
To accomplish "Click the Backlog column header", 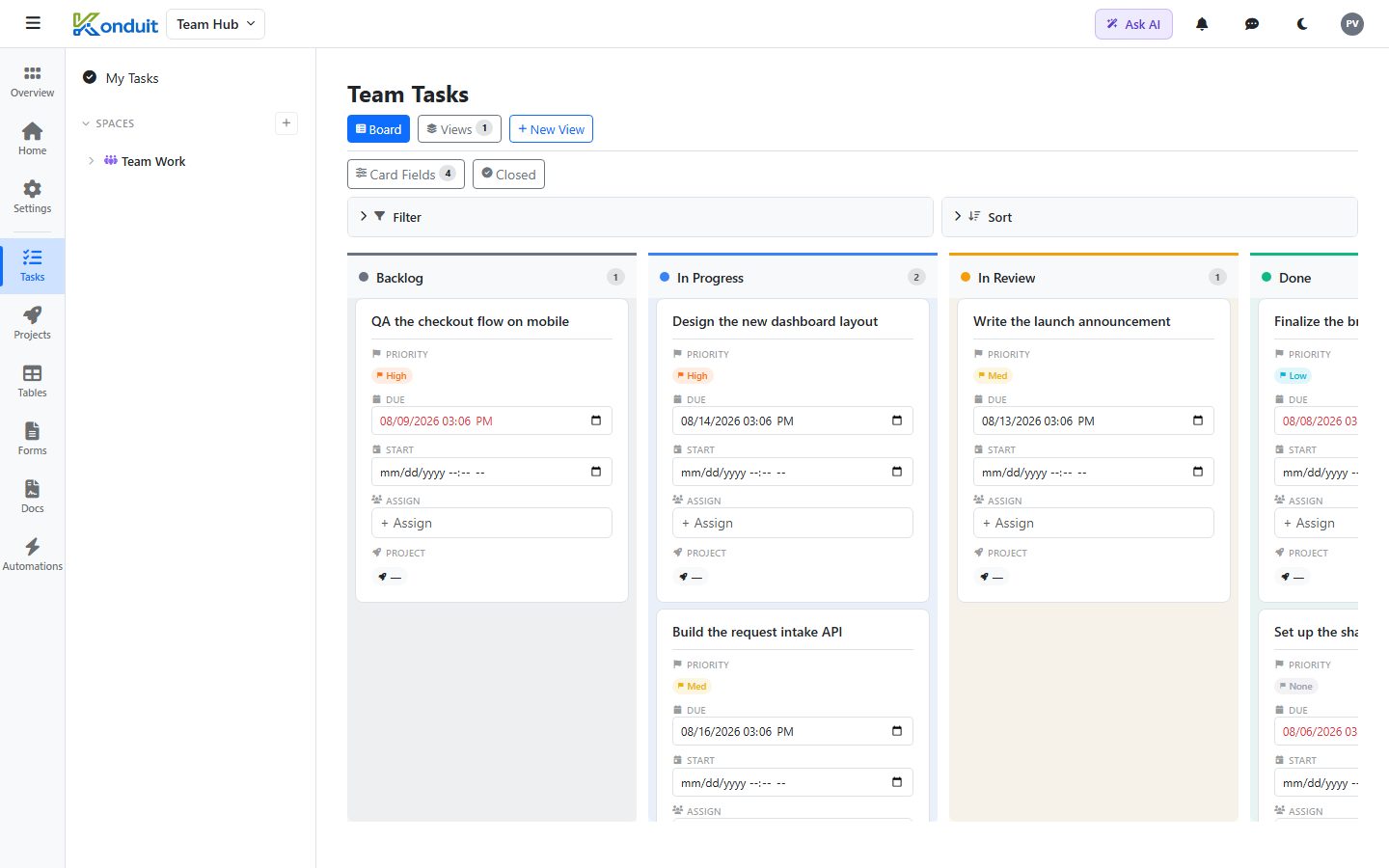I will tap(492, 278).
